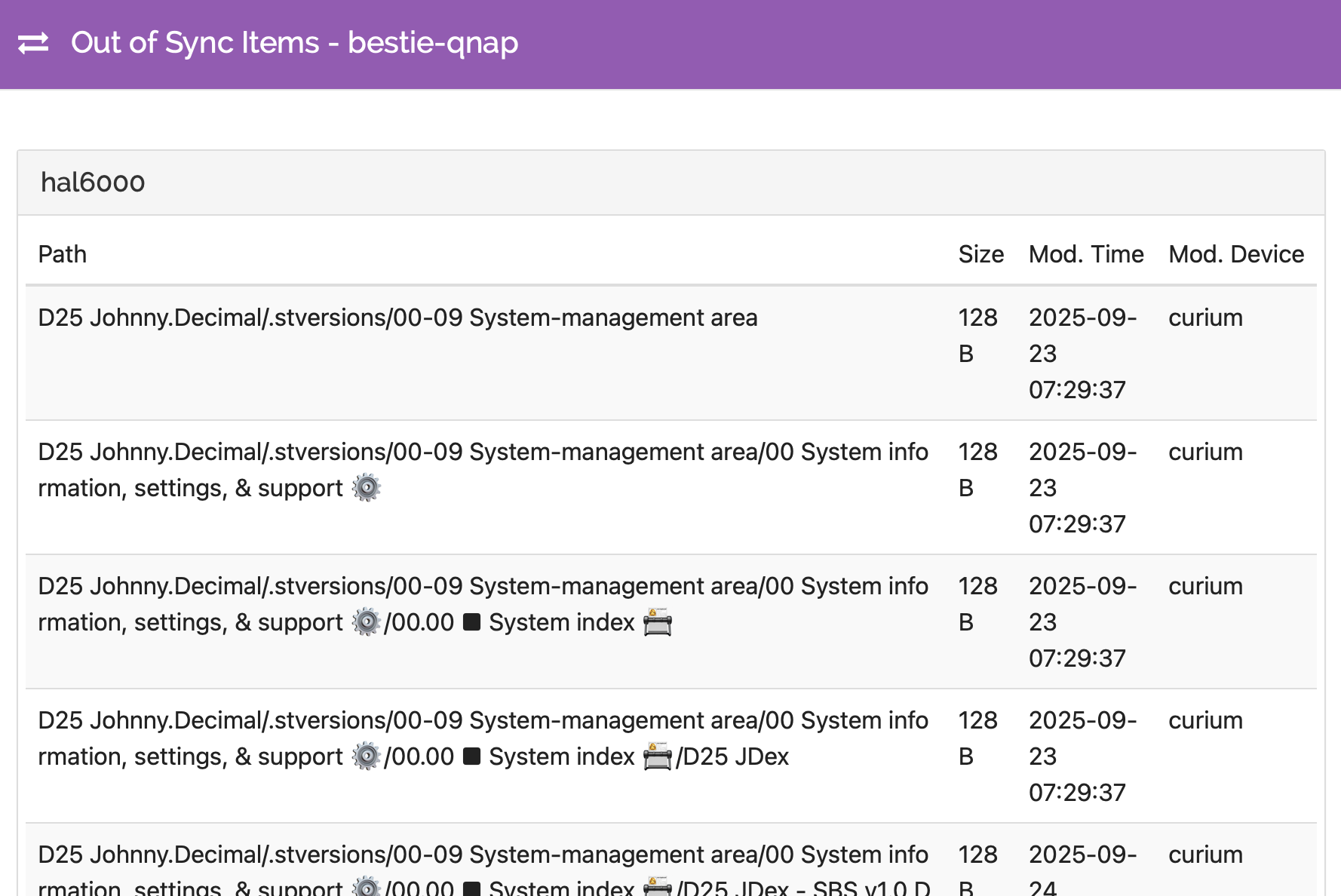Click the Mod. Device column header
The image size is (1341, 896).
click(1235, 254)
